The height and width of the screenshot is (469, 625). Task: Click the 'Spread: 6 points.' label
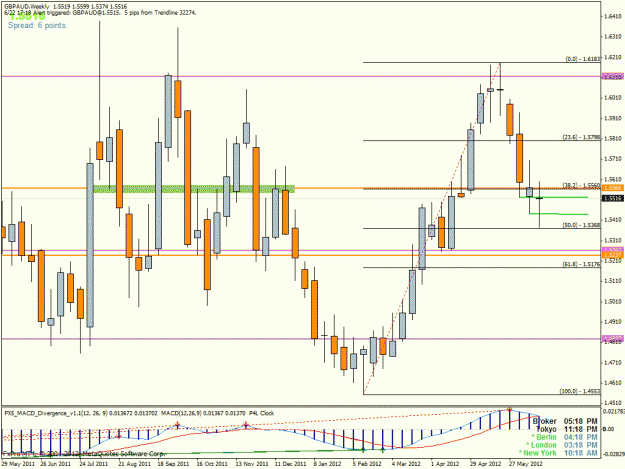pyautogui.click(x=38, y=26)
